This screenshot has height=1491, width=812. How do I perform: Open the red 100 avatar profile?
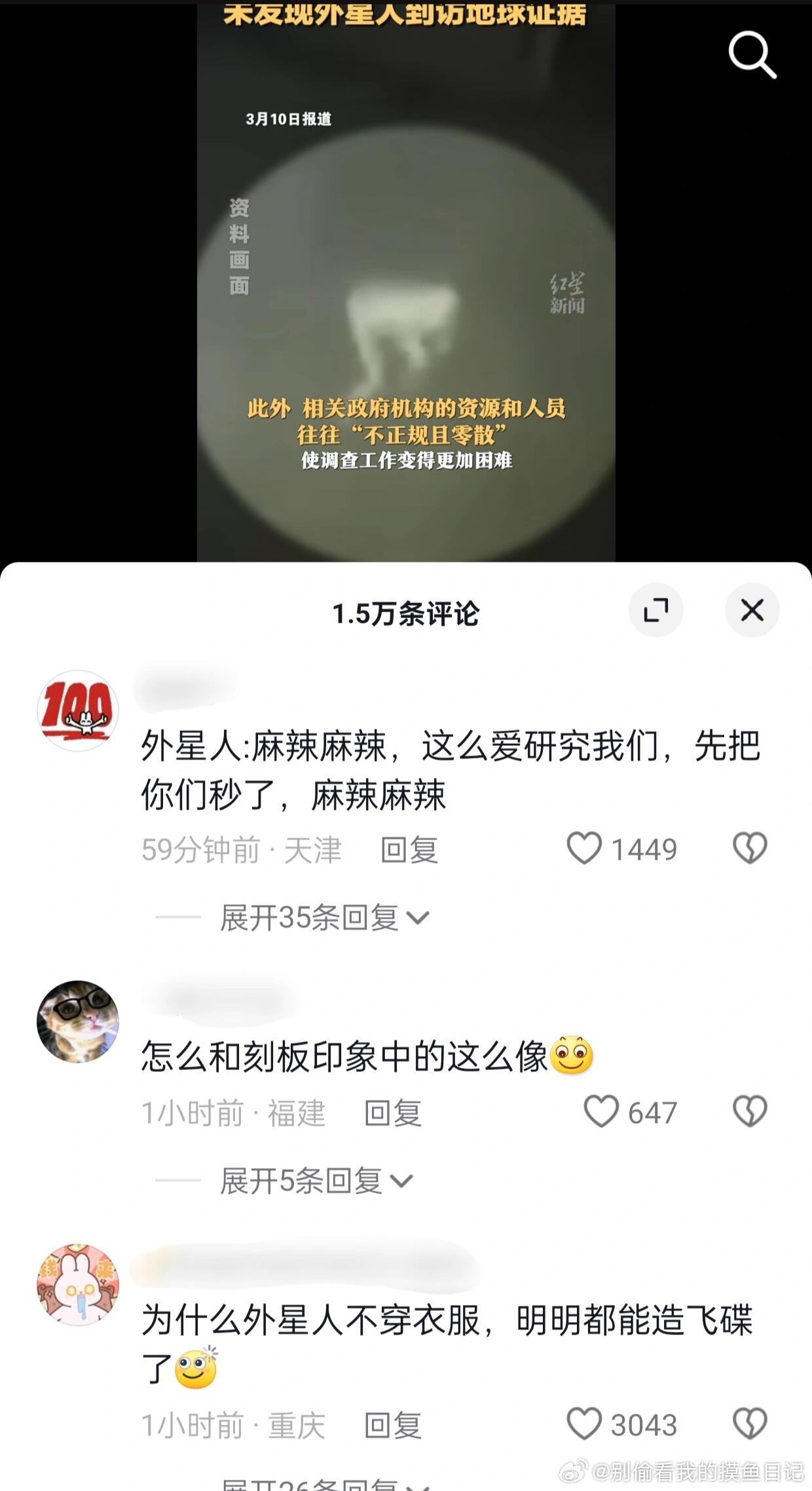78,710
